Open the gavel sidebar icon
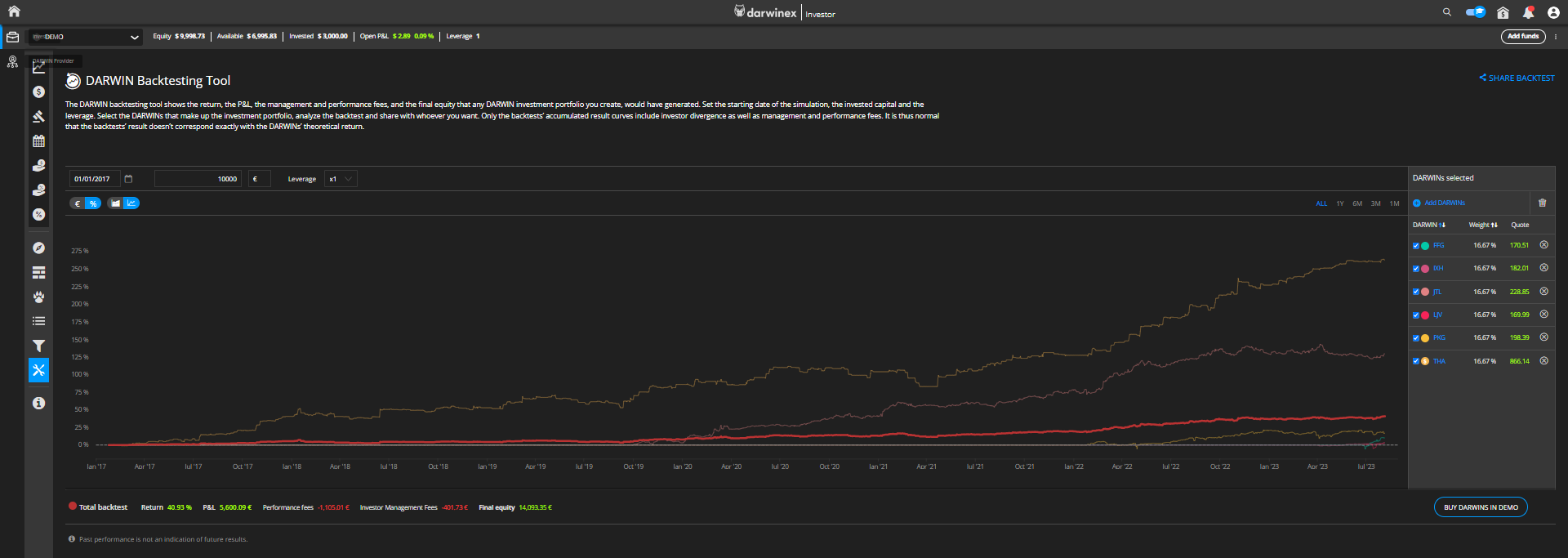Viewport: 1568px width, 558px height. (38, 117)
